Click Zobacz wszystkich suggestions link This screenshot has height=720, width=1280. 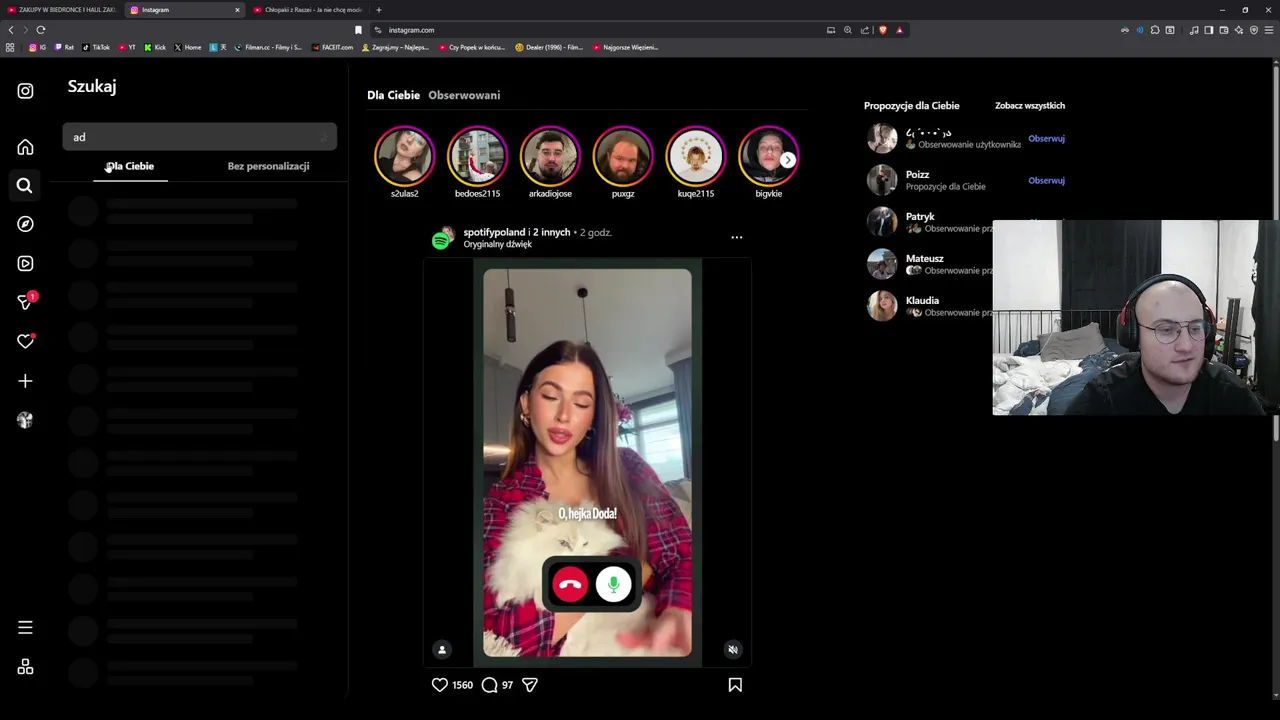click(1030, 106)
